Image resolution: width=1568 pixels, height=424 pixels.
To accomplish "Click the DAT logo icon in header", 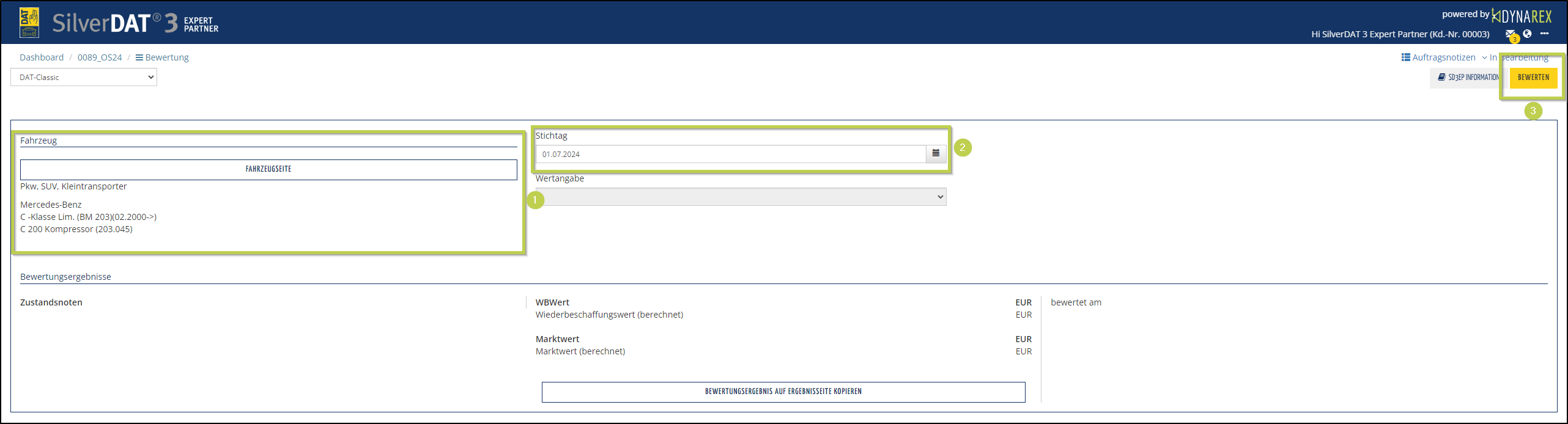I will coord(29,23).
